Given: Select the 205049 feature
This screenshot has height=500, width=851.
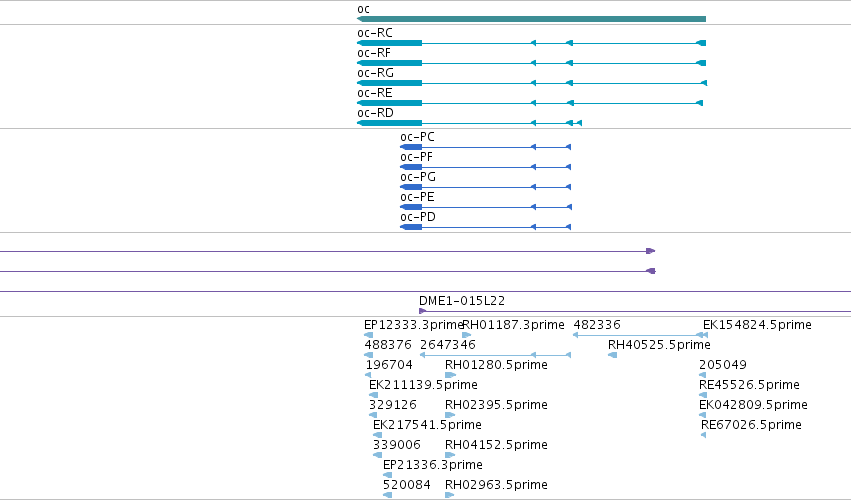Looking at the screenshot, I should (x=702, y=375).
